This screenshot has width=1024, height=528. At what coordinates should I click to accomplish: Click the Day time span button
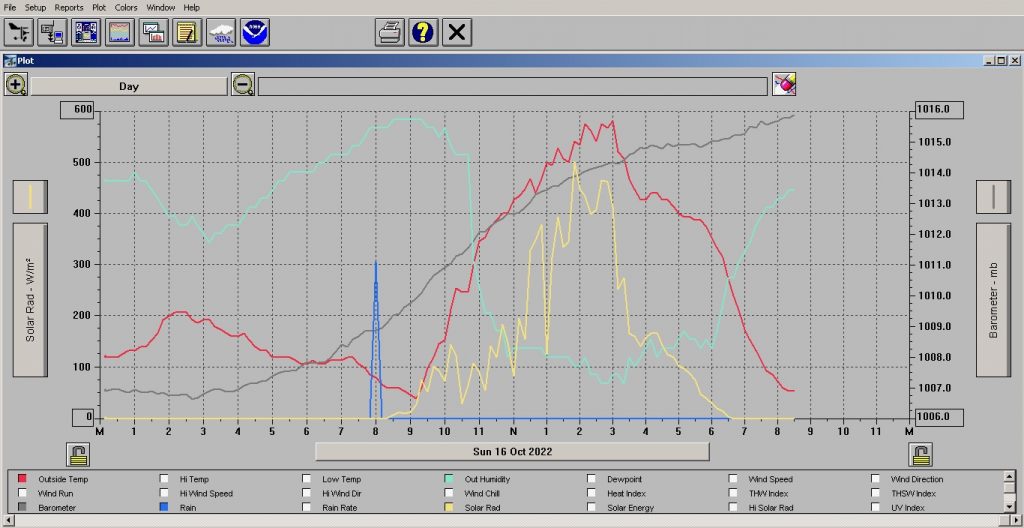point(129,86)
